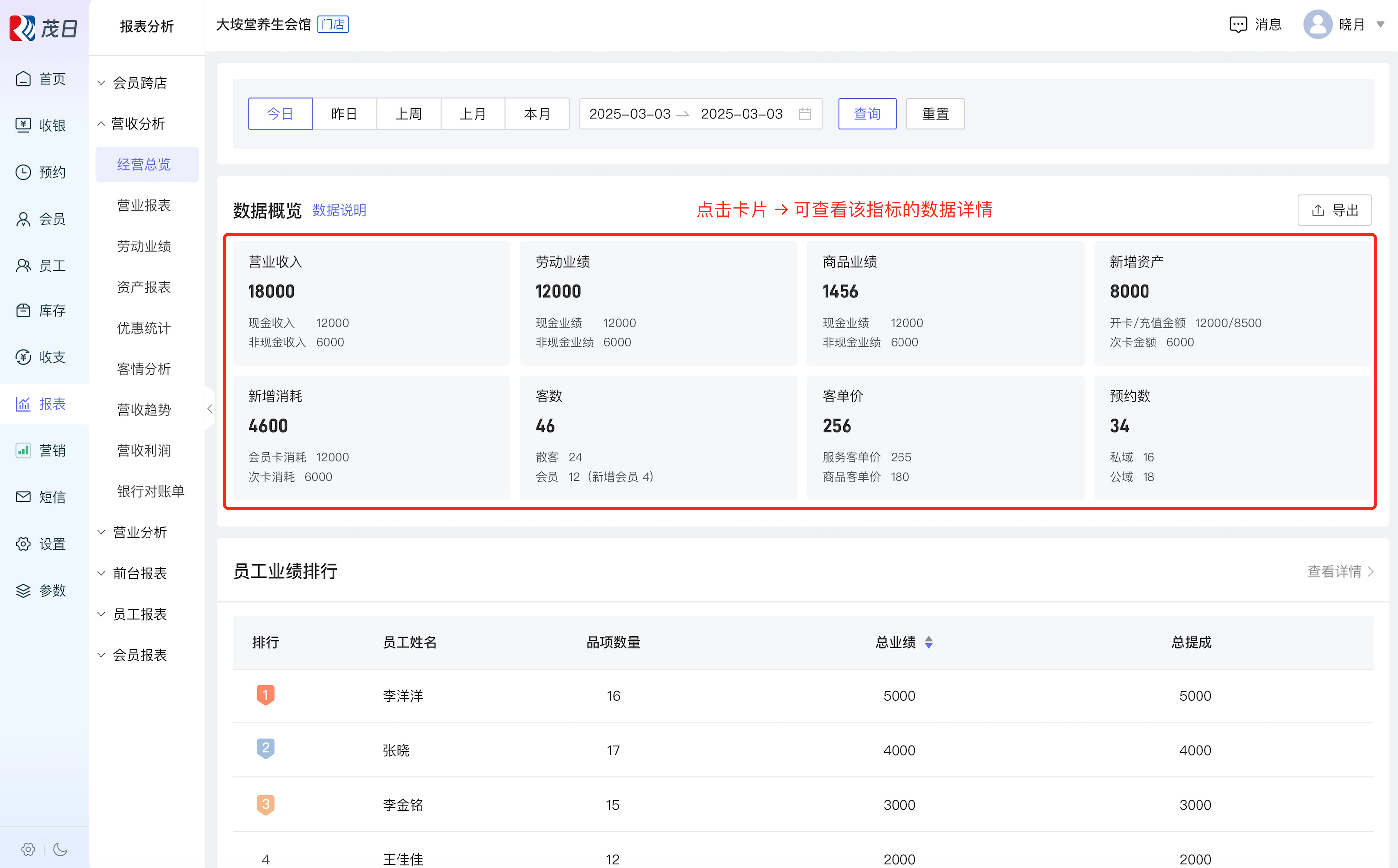Toggle dark mode moon icon

[60, 849]
